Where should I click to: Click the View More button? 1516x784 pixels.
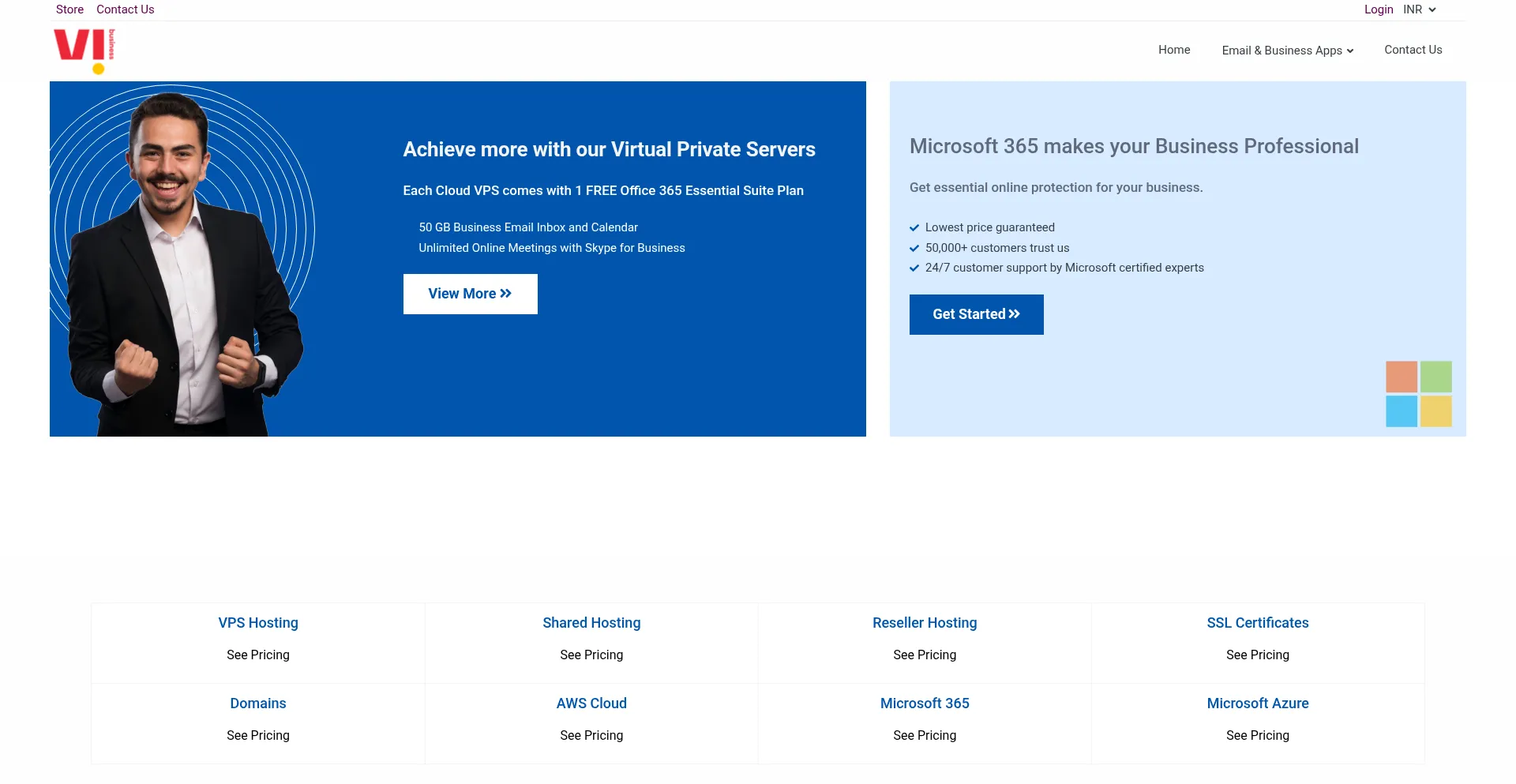coord(470,293)
